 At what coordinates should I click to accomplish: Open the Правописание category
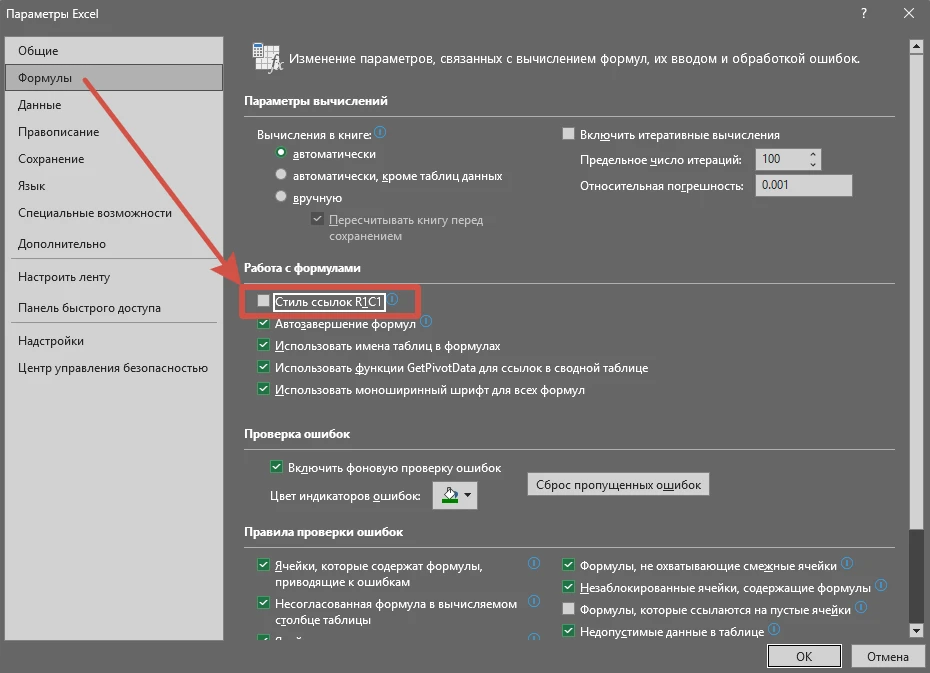pyautogui.click(x=114, y=132)
